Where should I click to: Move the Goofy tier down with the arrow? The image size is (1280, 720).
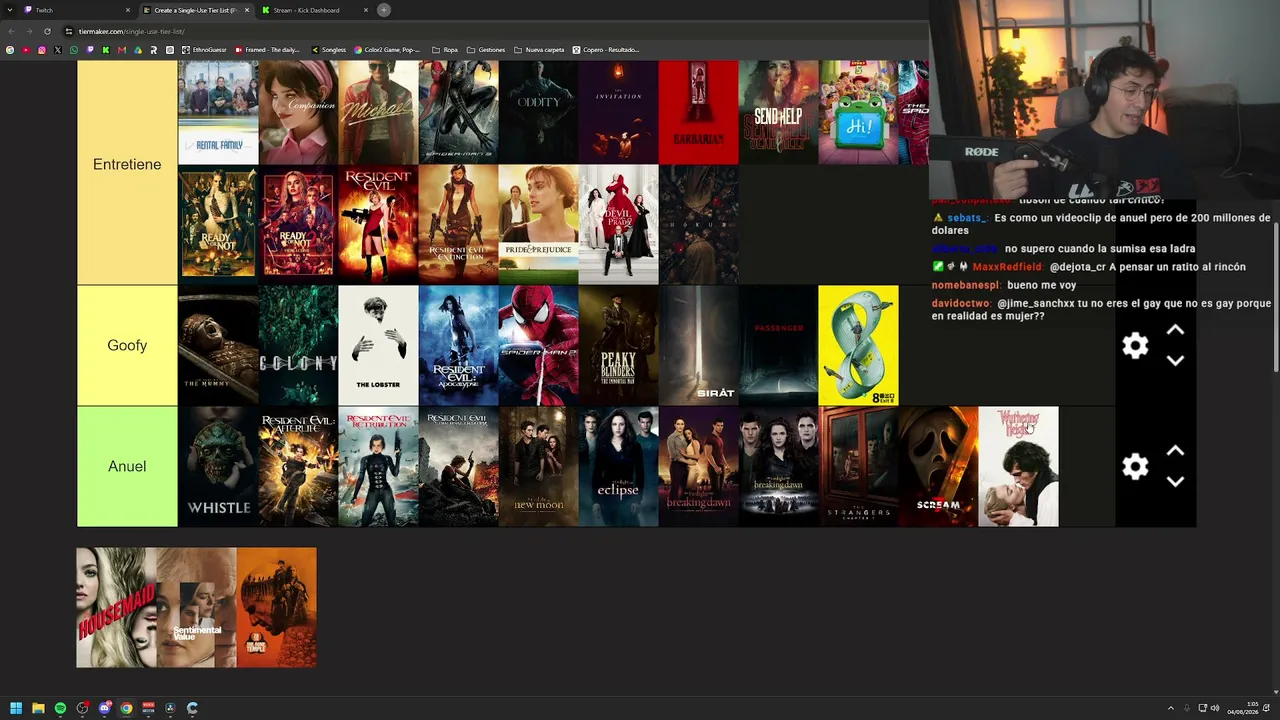pyautogui.click(x=1175, y=360)
